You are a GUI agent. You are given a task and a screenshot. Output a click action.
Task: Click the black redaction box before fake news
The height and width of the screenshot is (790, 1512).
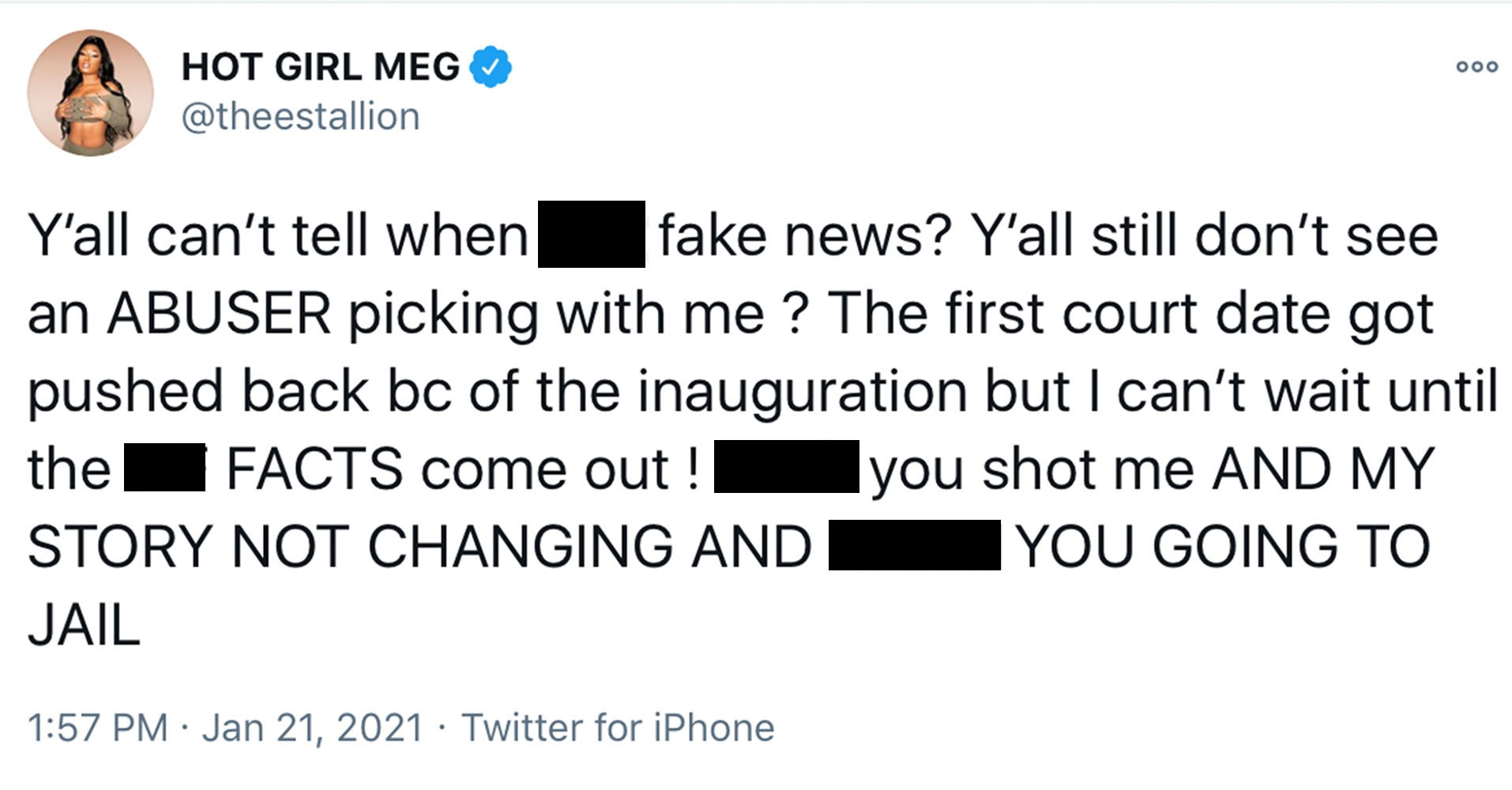click(591, 235)
